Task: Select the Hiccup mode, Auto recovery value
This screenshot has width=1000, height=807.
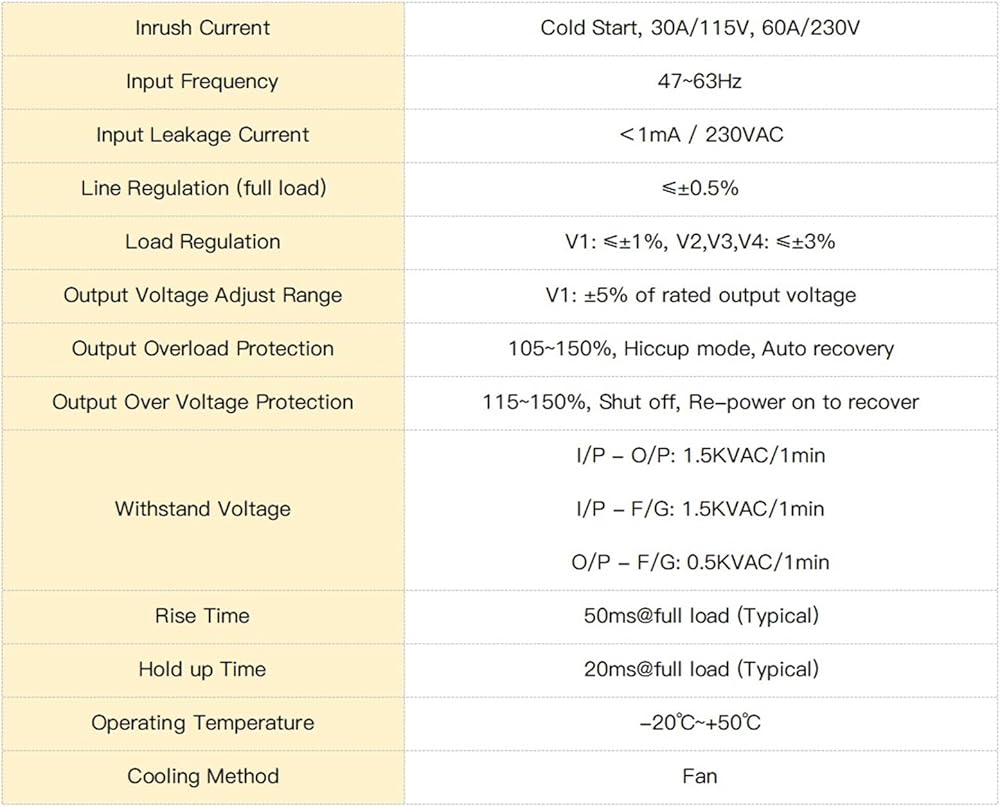Action: 701,349
